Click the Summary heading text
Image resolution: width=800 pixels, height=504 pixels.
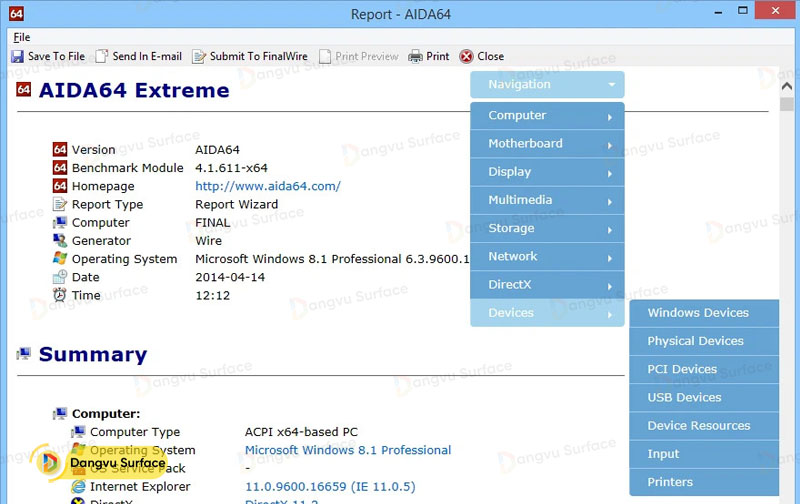click(x=93, y=354)
